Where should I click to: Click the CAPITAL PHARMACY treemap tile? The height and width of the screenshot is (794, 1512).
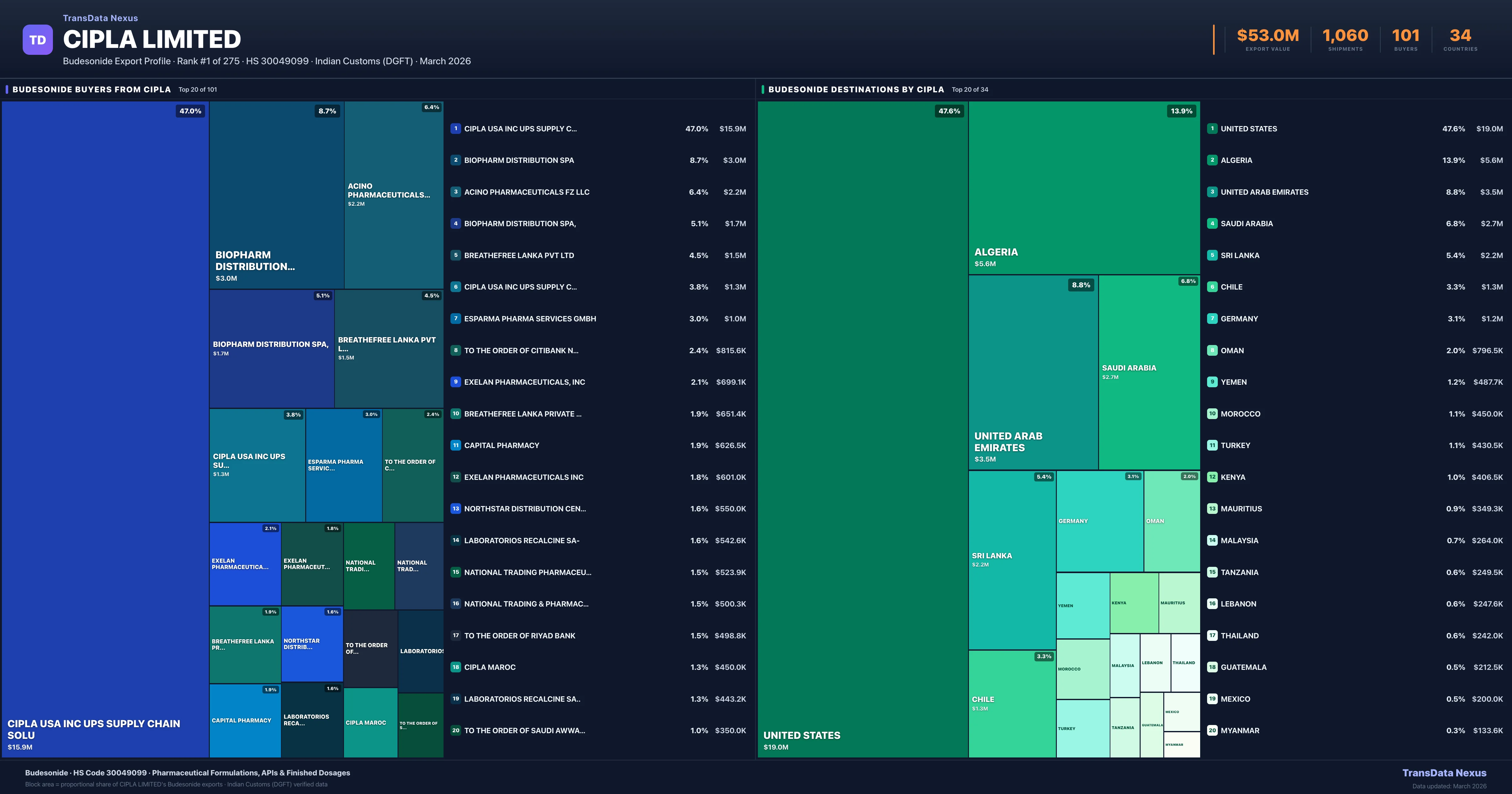click(x=245, y=721)
